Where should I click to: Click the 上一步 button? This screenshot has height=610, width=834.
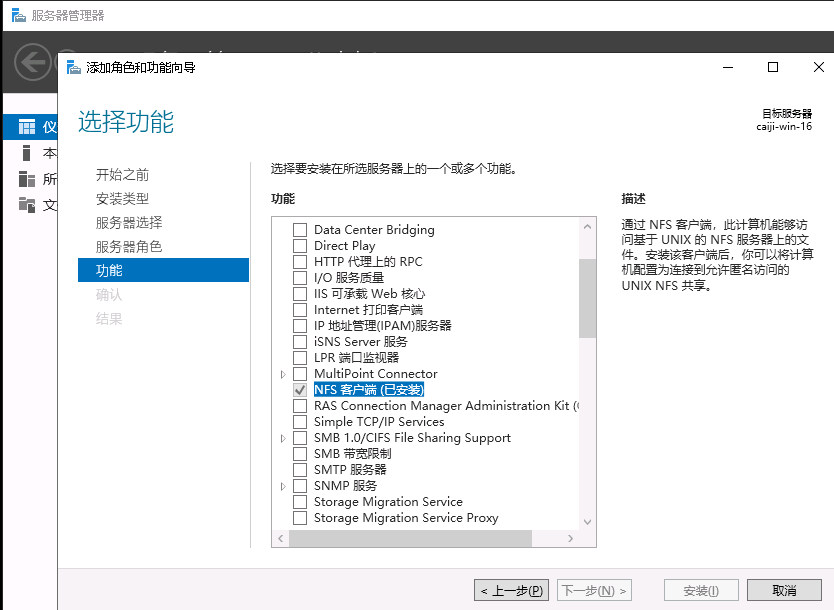511,590
